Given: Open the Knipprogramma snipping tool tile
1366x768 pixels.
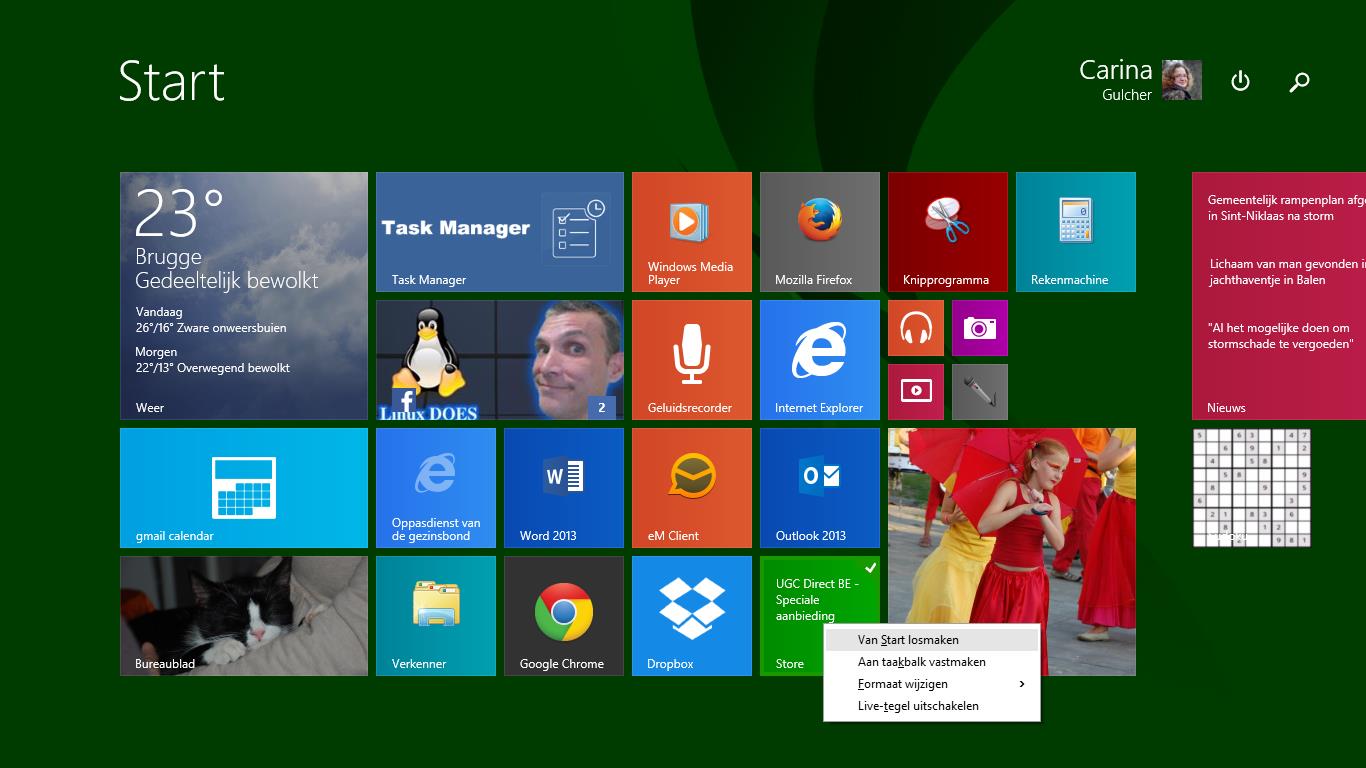Looking at the screenshot, I should (x=948, y=232).
